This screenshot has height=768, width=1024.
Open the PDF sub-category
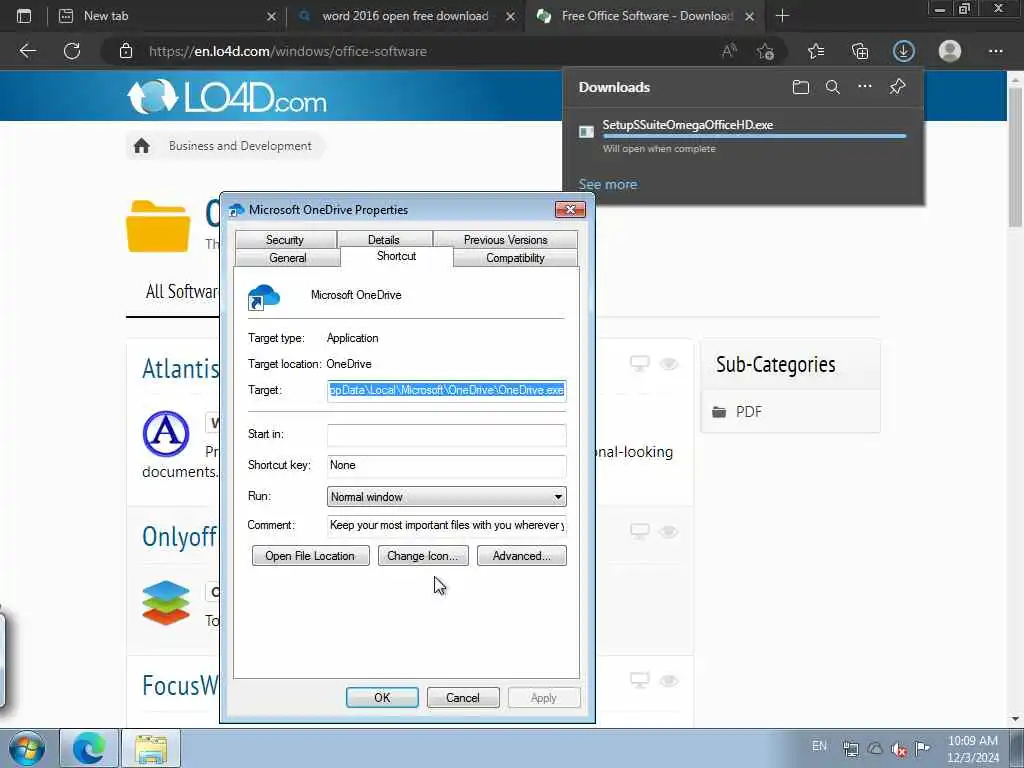click(748, 411)
